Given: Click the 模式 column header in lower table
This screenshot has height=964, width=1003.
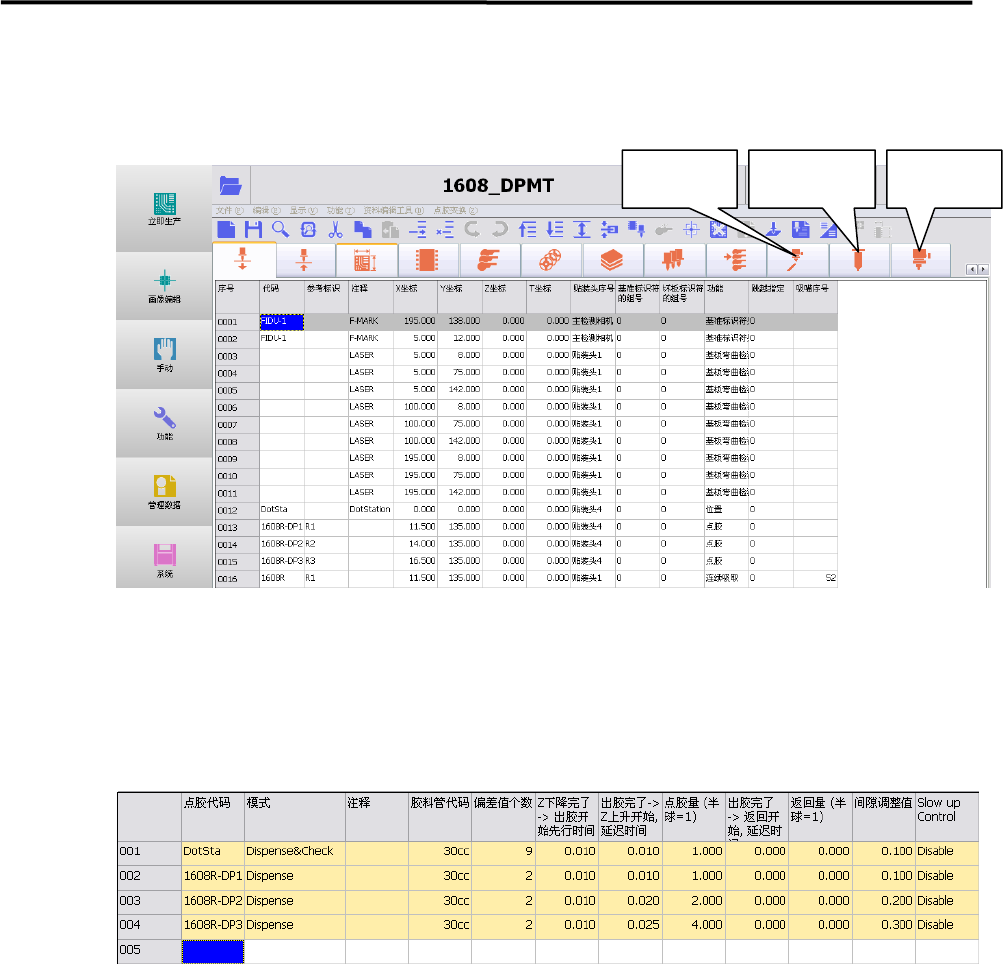Looking at the screenshot, I should (295, 817).
